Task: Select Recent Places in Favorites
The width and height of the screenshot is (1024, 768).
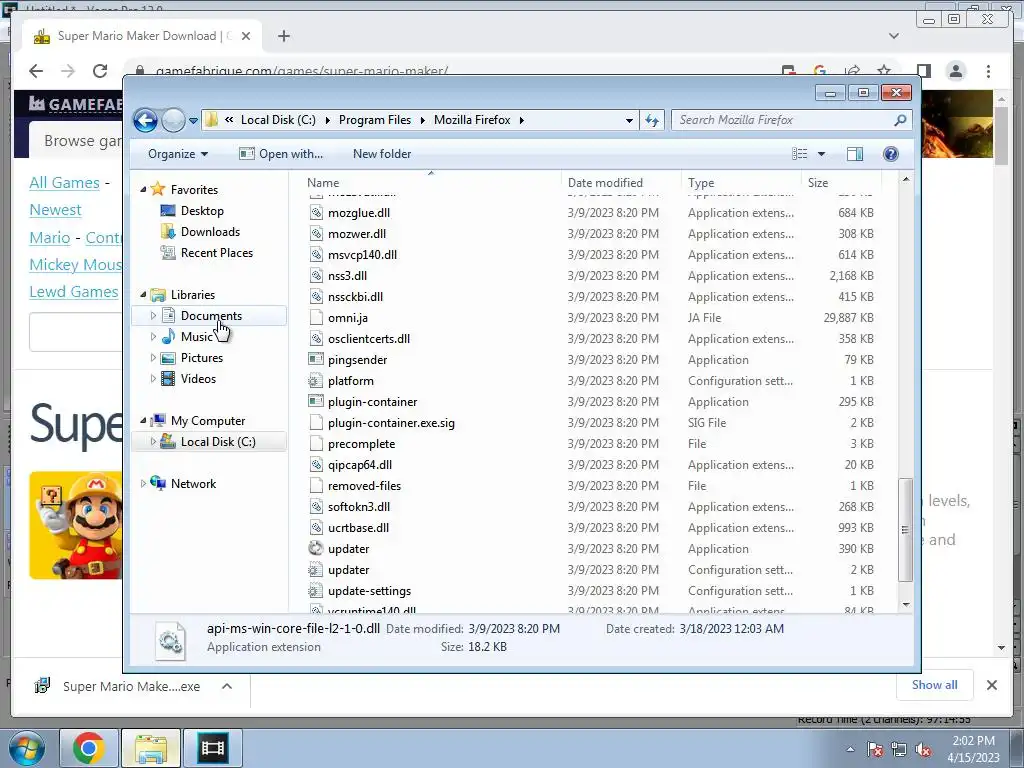Action: [216, 253]
